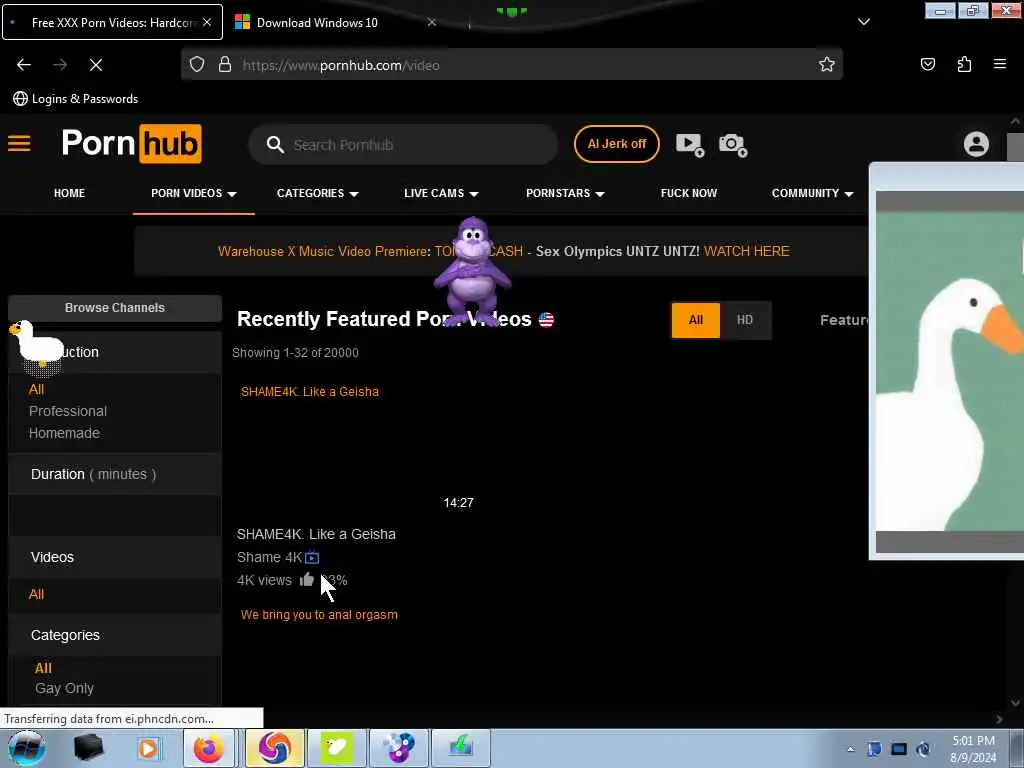Go back with browser back arrow
Screen dimensions: 1024x768
point(24,65)
